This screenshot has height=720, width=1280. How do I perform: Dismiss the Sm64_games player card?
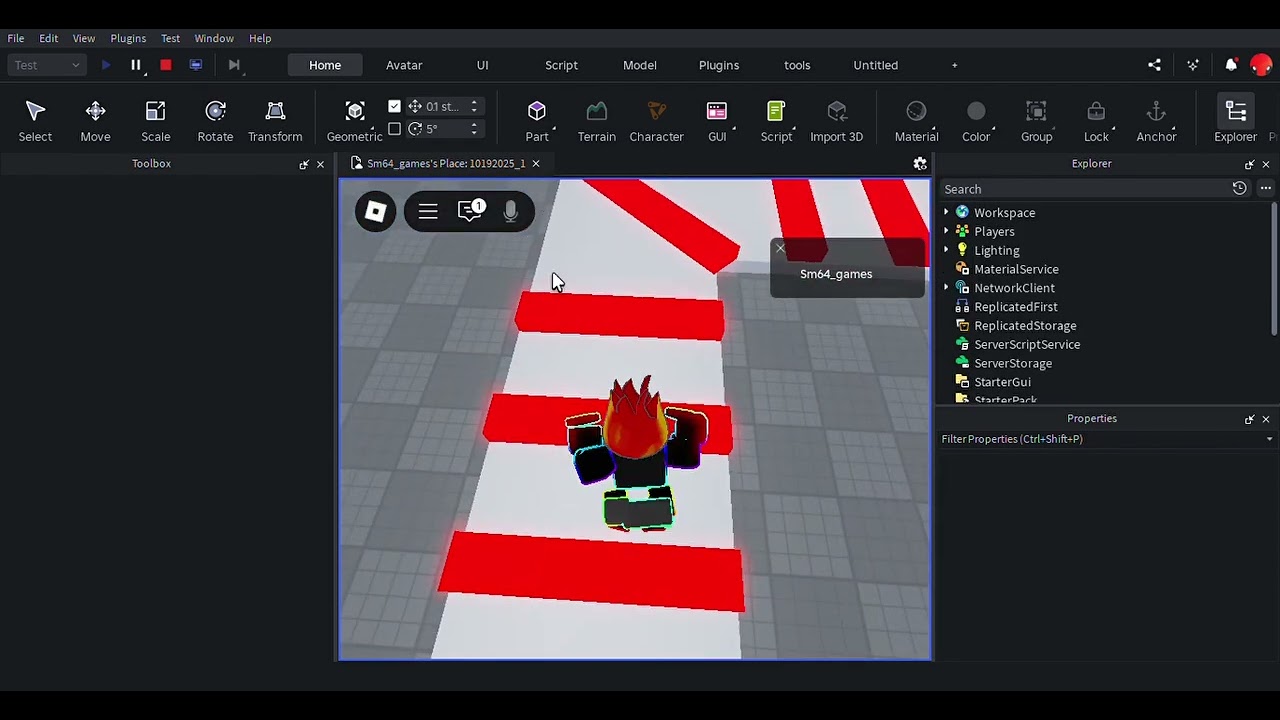click(x=780, y=249)
